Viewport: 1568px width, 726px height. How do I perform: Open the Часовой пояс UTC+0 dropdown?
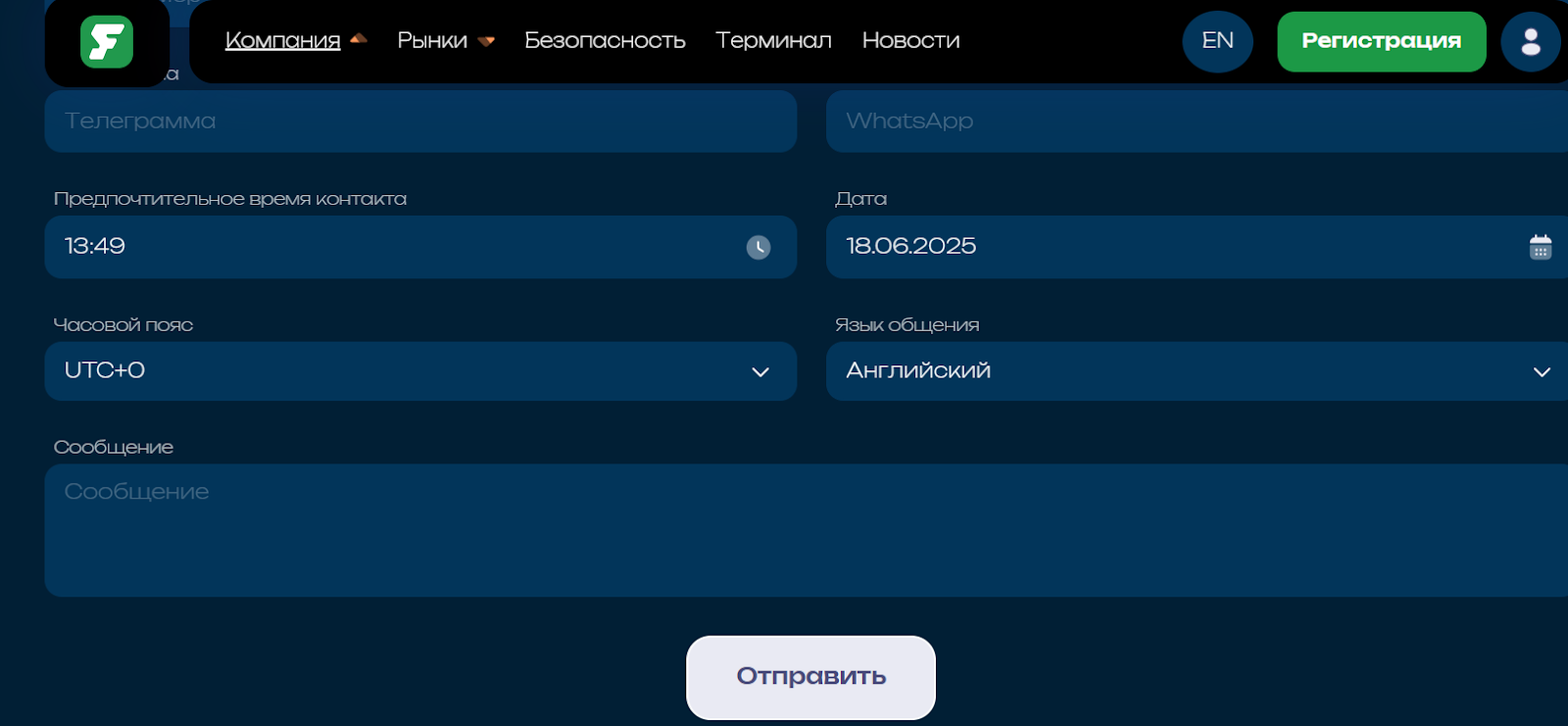click(x=420, y=371)
